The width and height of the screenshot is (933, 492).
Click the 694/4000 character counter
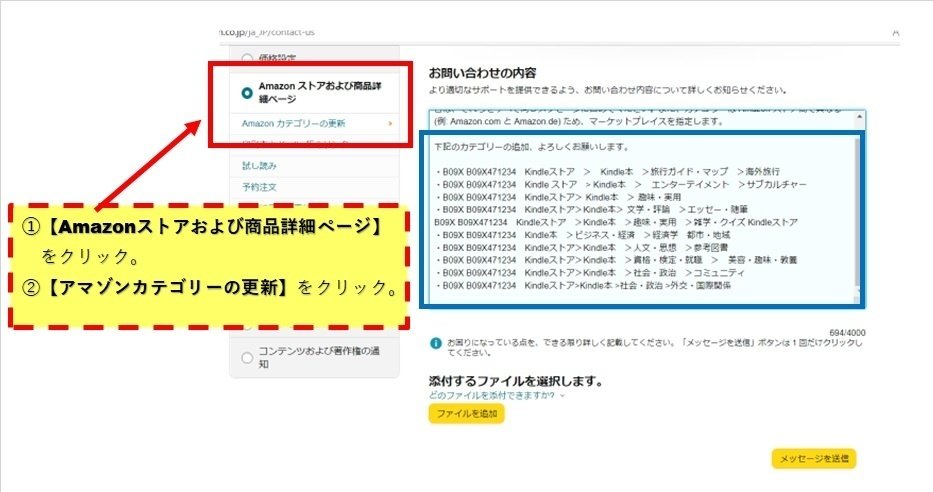tap(847, 333)
